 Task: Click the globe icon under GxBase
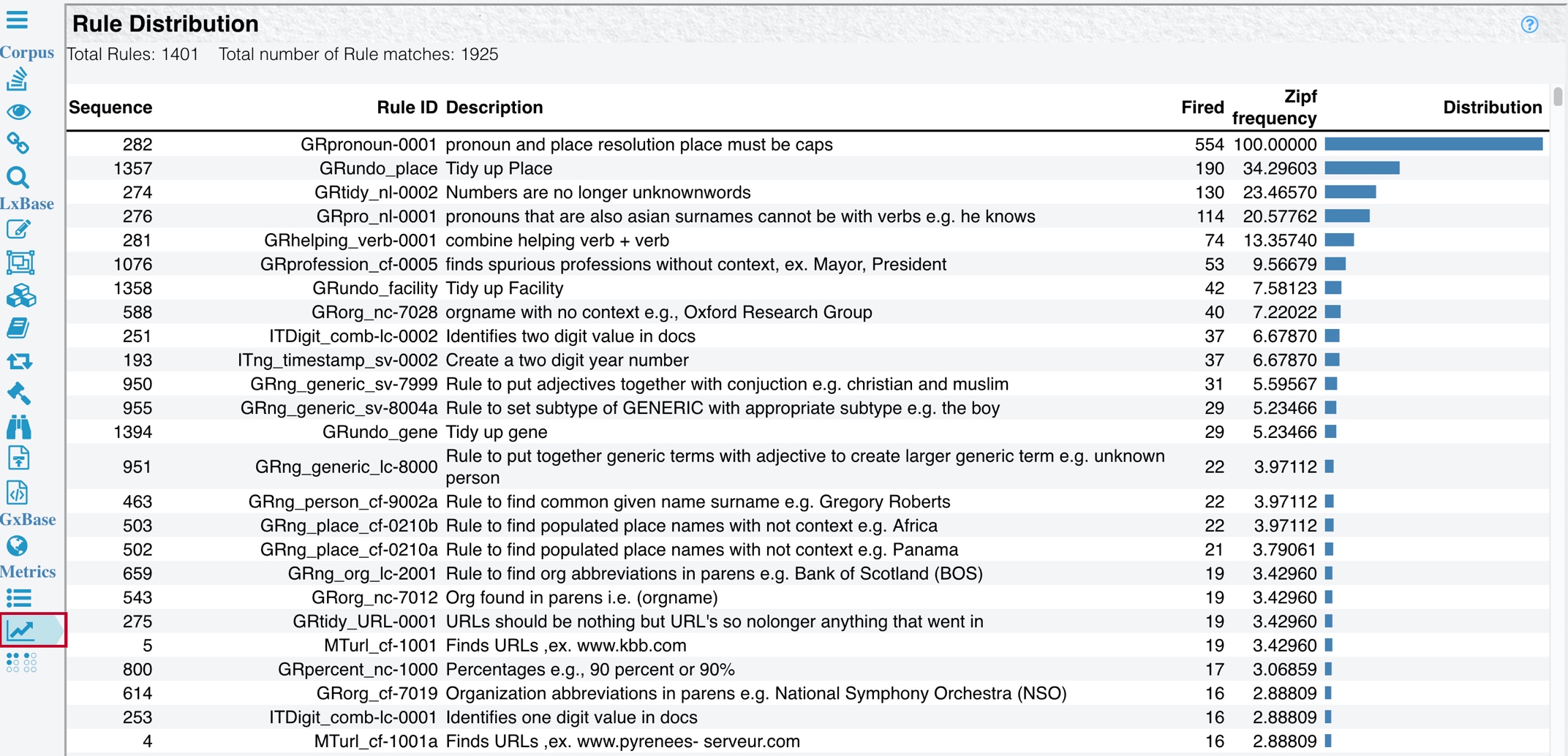[x=18, y=546]
